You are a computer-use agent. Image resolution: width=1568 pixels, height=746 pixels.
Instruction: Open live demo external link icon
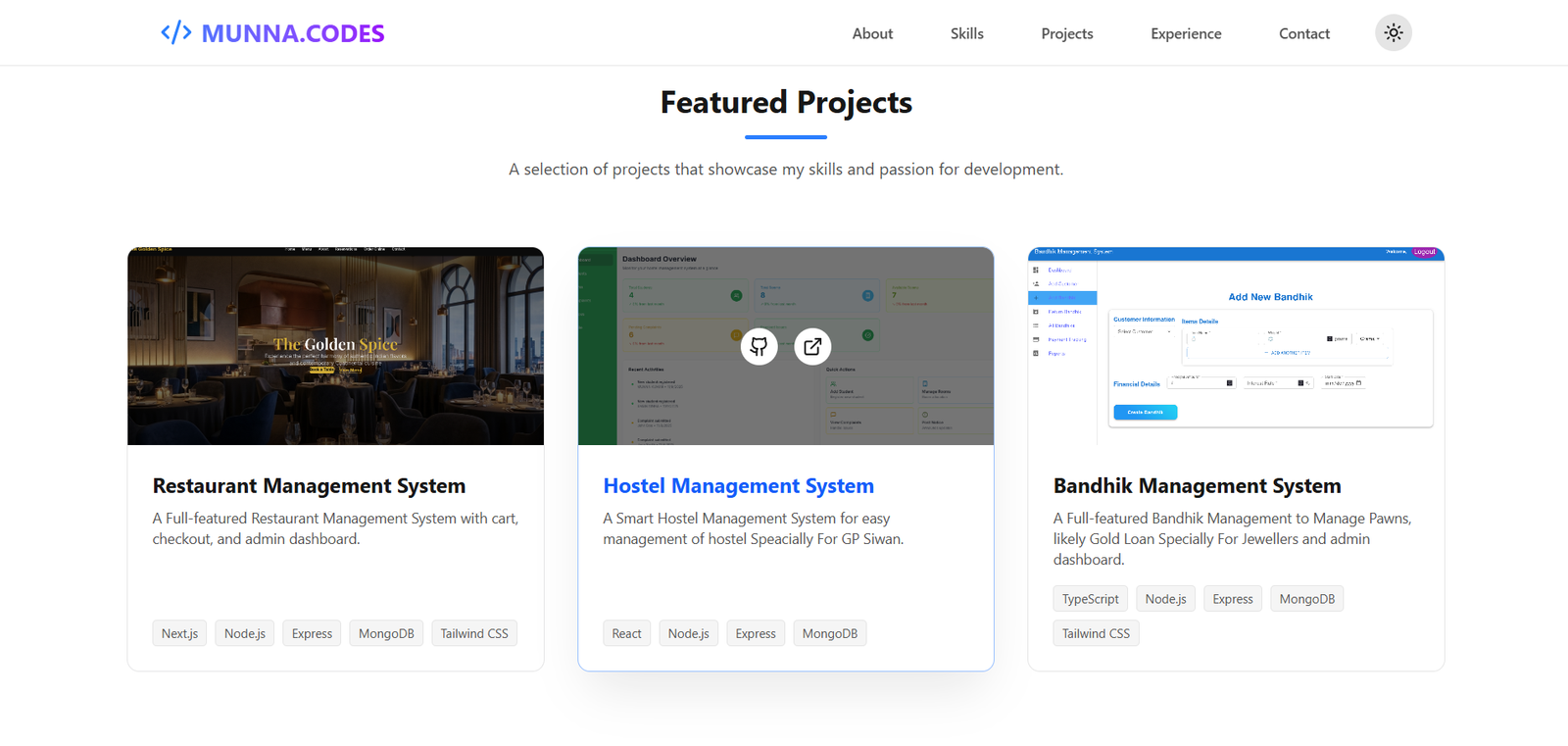(812, 346)
